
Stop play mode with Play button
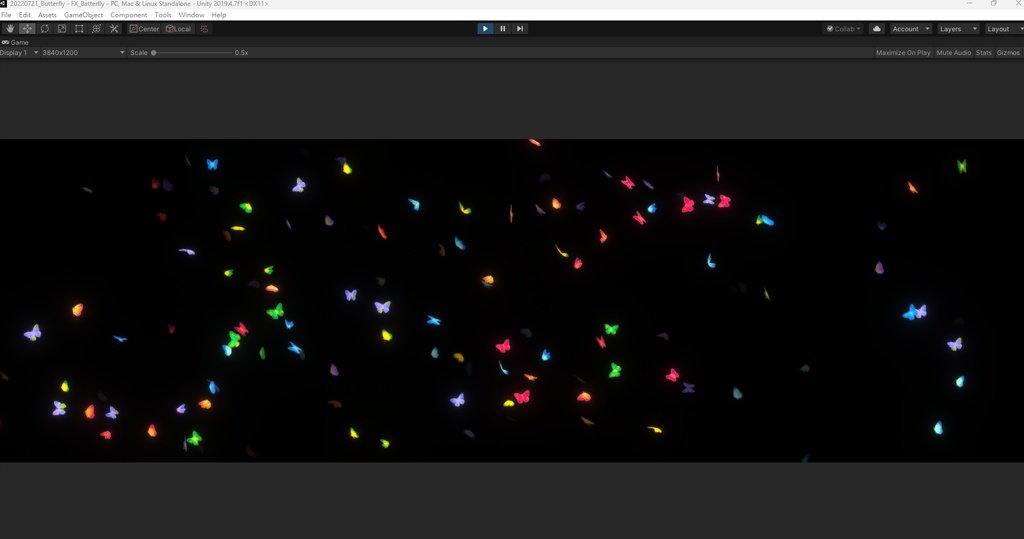(485, 29)
